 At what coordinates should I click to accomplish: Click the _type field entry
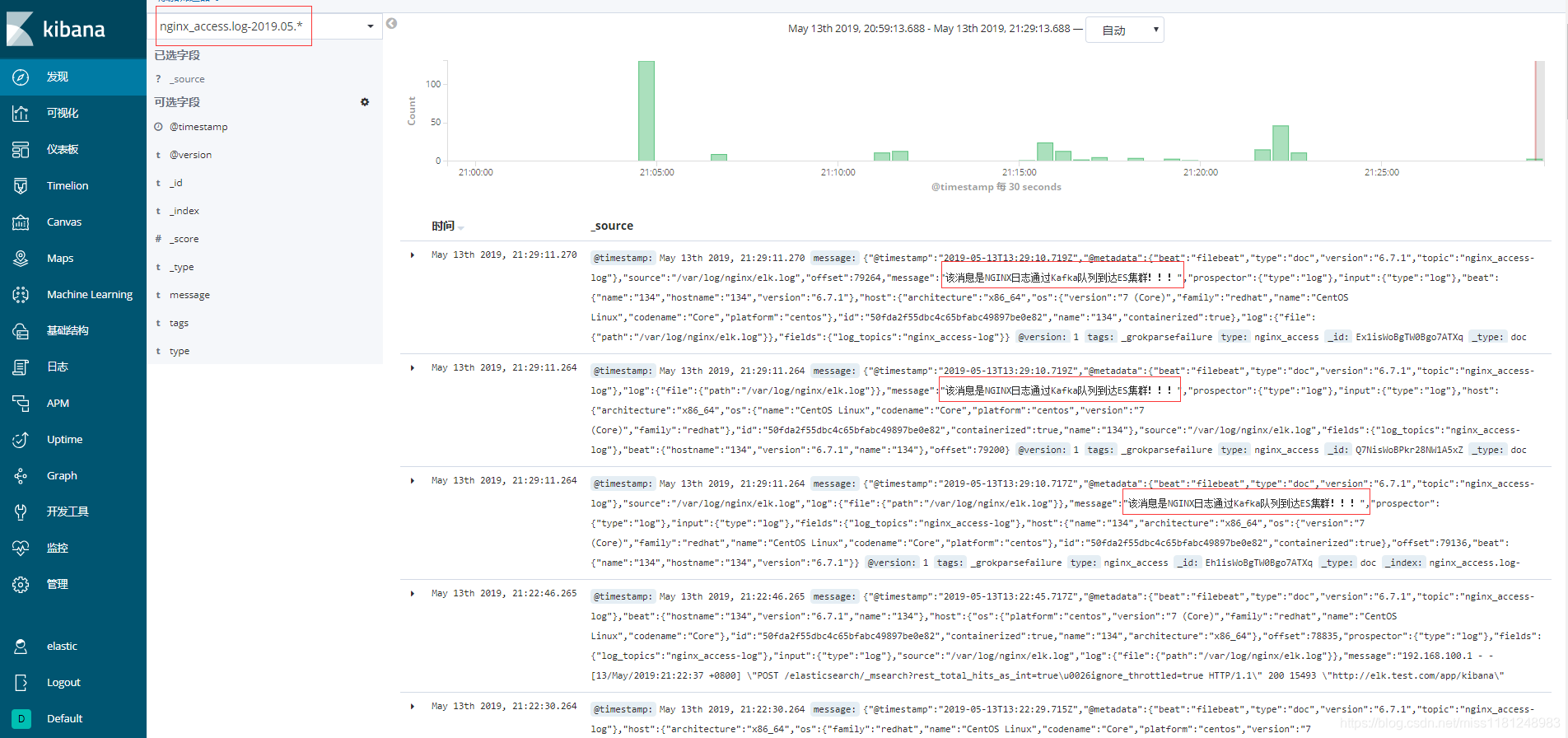pyautogui.click(x=182, y=267)
